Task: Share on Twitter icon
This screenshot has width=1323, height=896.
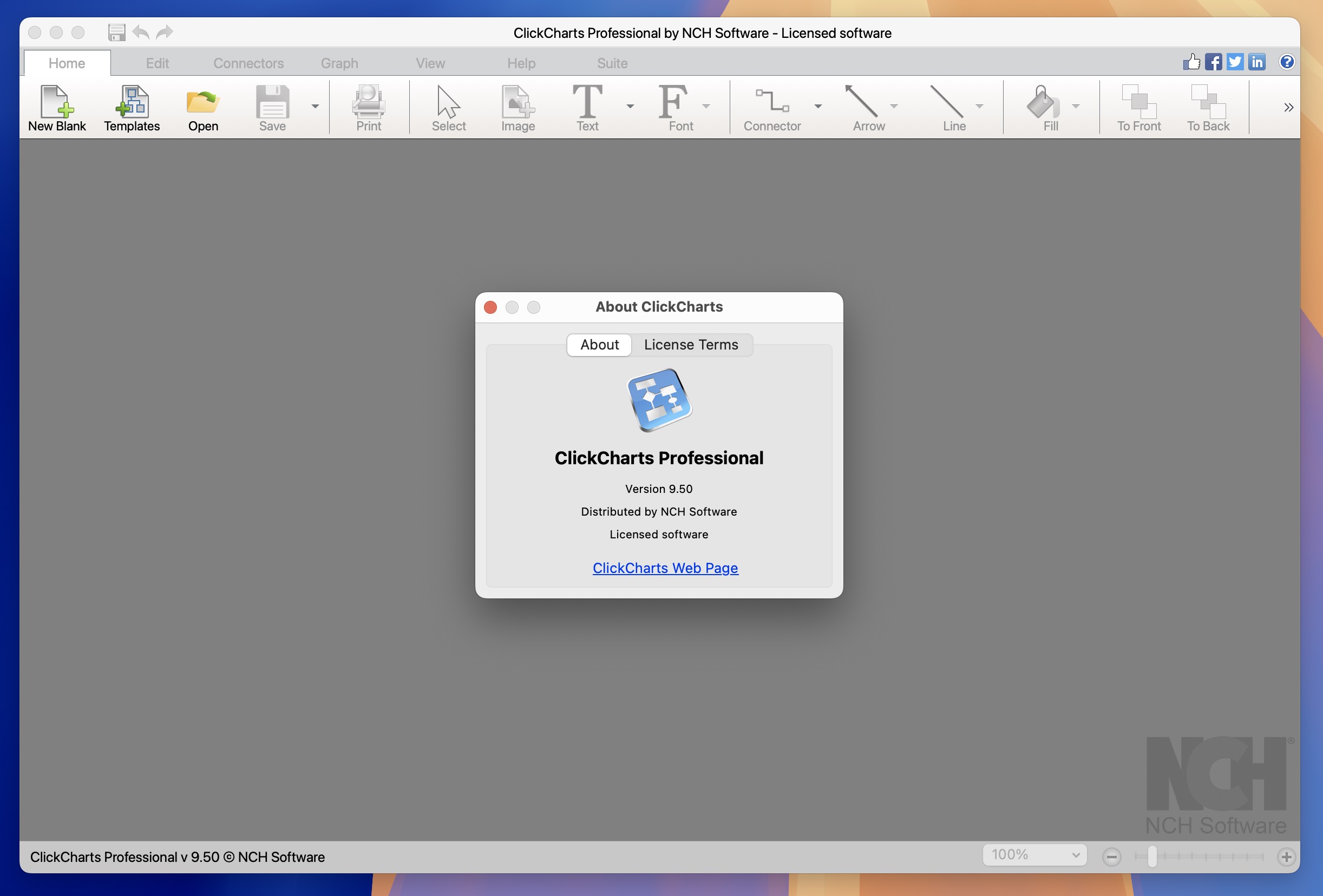Action: (1235, 62)
